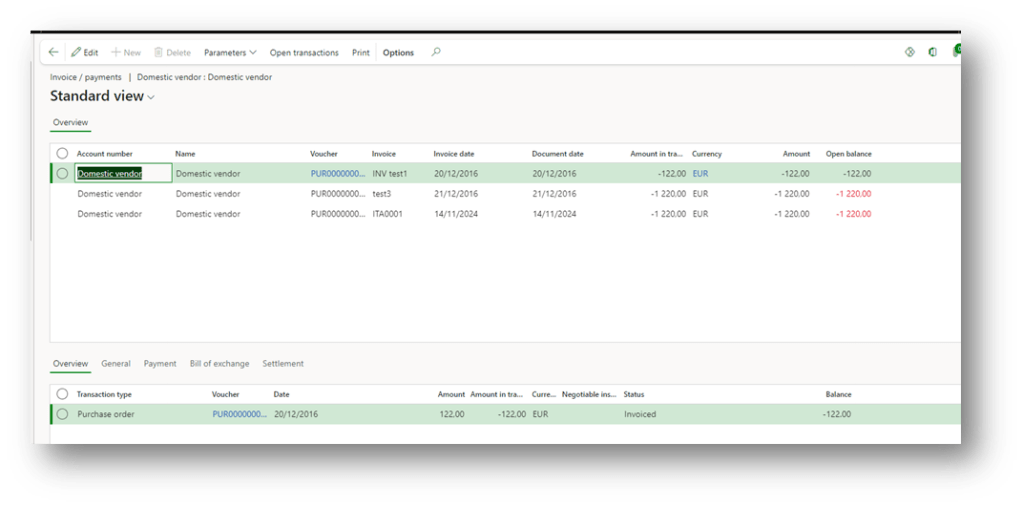This screenshot has width=1023, height=506.
Task: Click the Edit pencil button
Action: (84, 52)
